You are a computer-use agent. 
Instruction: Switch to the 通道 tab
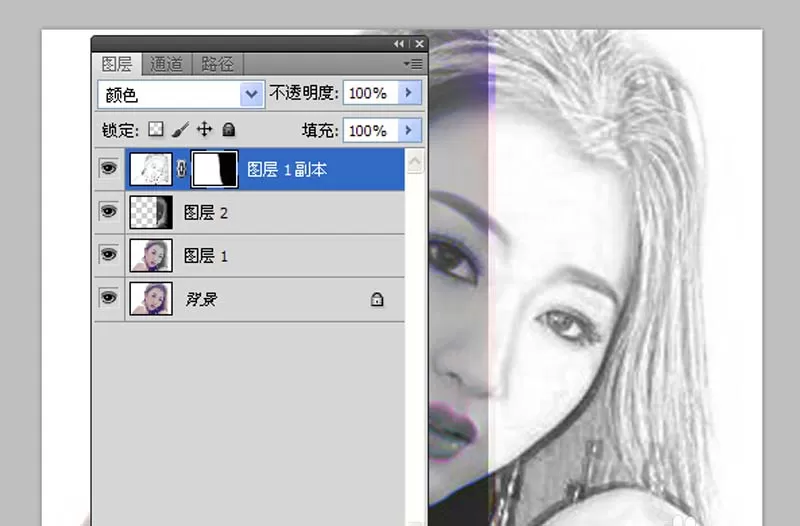click(x=166, y=64)
